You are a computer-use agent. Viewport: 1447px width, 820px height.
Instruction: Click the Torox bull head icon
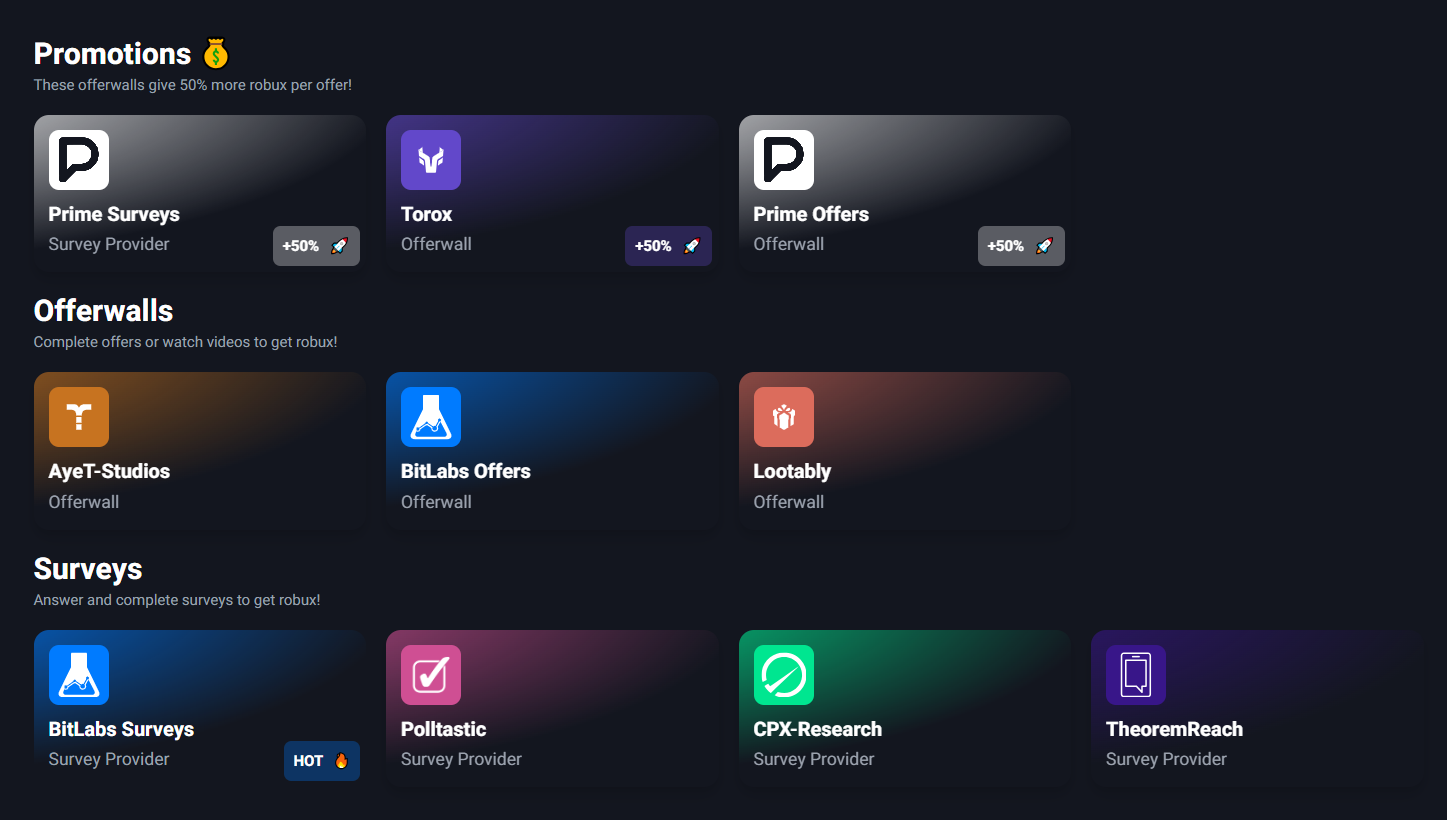pos(431,160)
